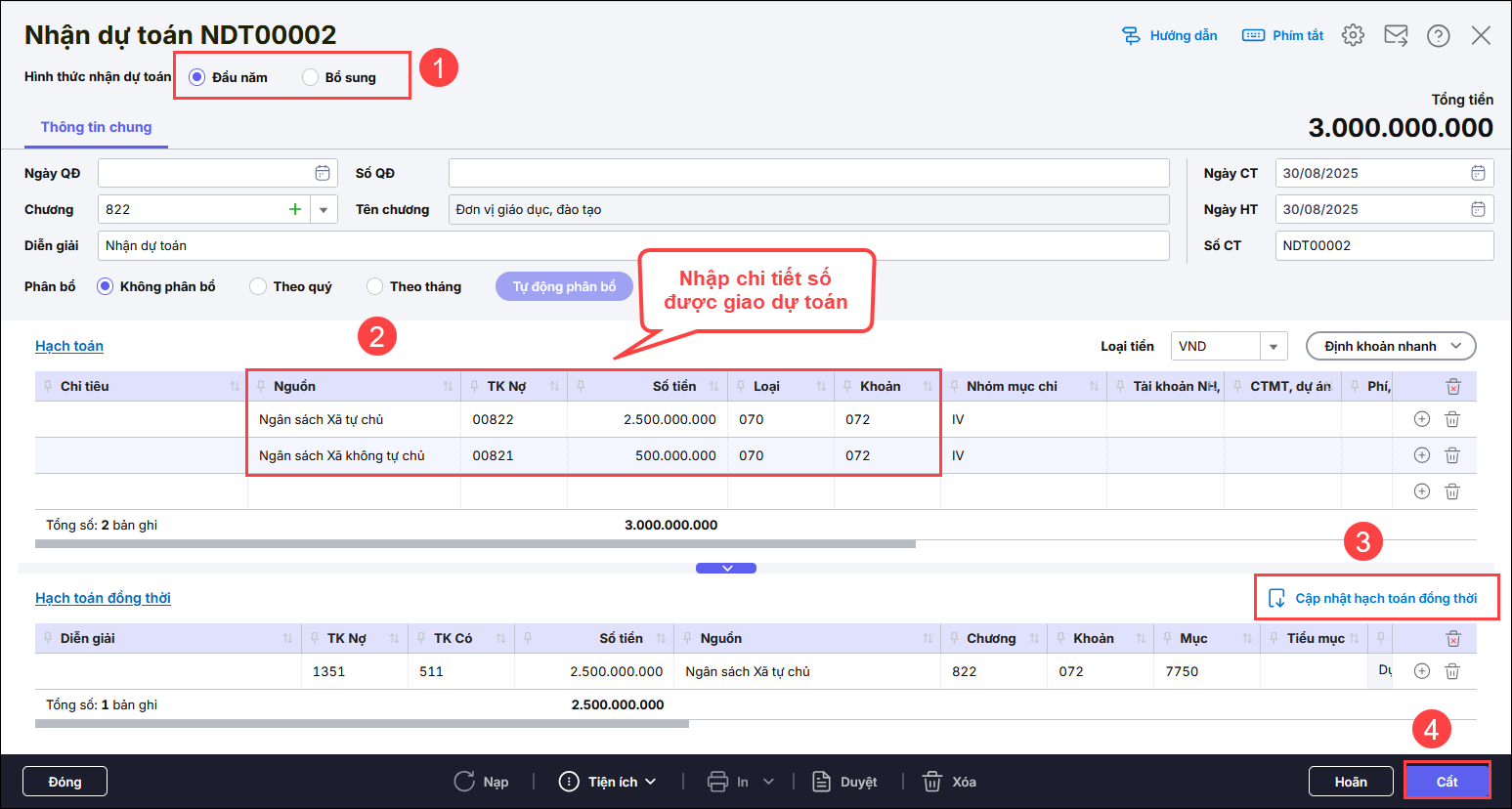
Task: Click the green plus icon in Chương field
Action: coord(294,209)
